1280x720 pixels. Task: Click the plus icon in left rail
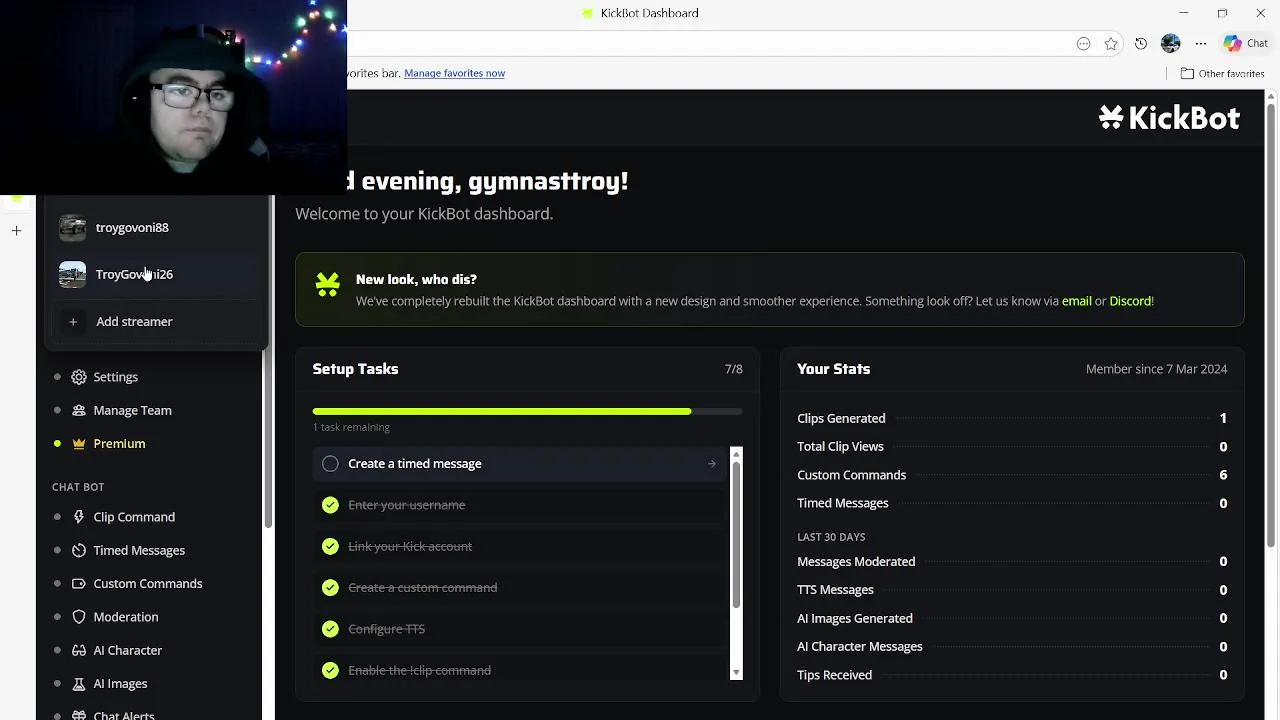tap(16, 230)
